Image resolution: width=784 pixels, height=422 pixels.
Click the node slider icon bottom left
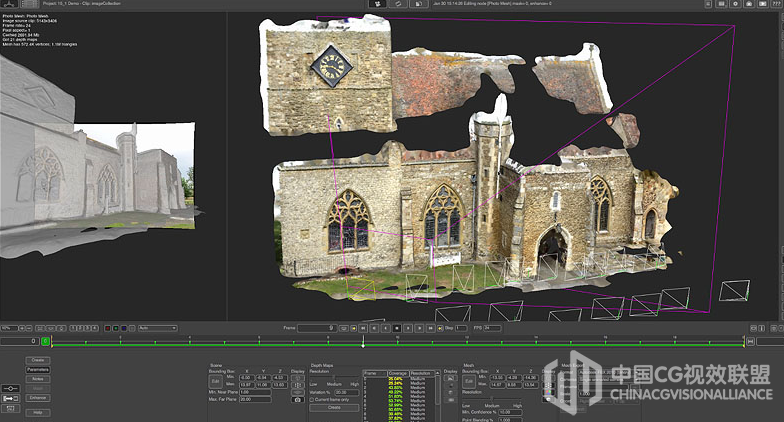tap(10, 388)
